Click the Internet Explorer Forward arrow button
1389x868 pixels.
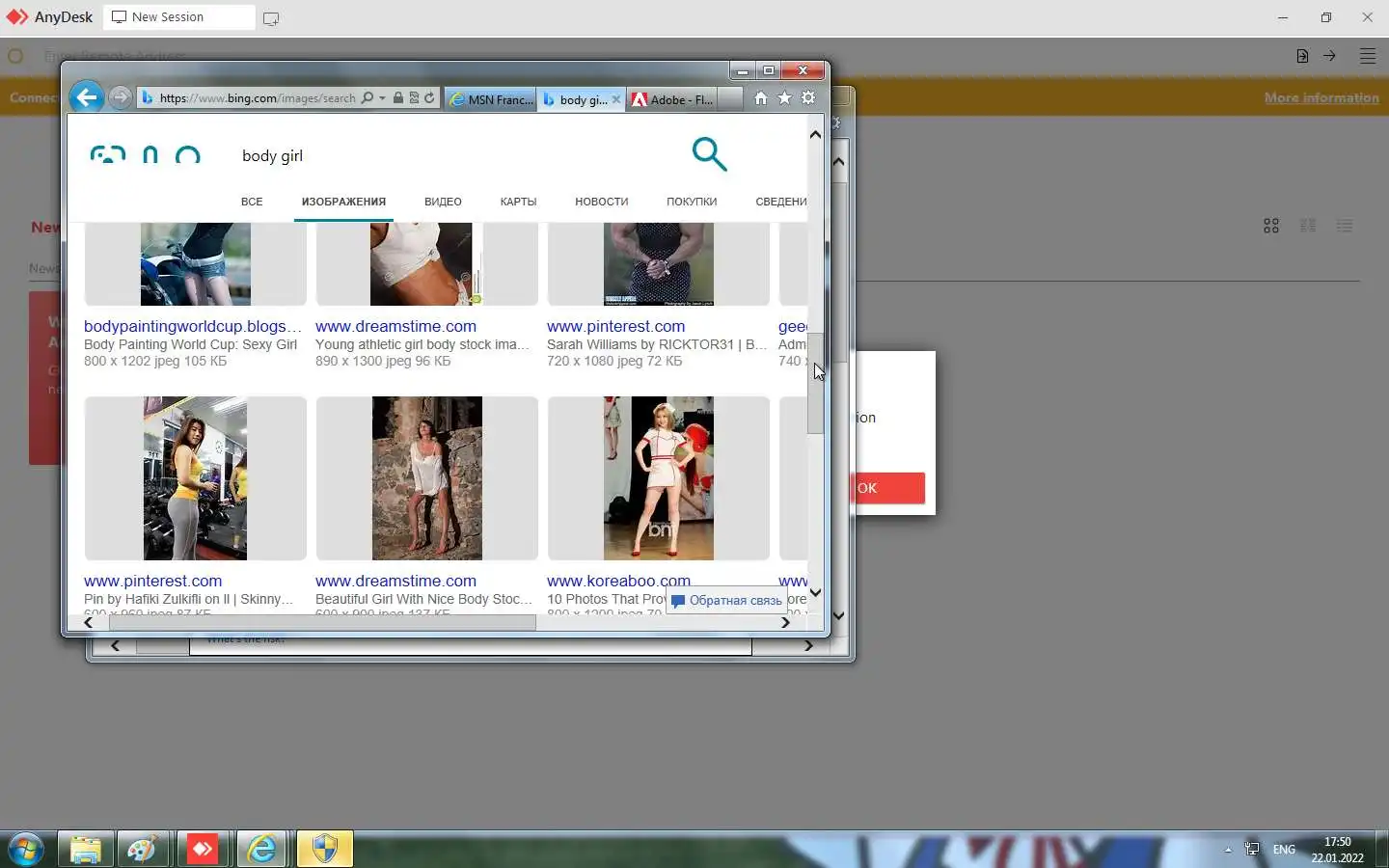tap(120, 97)
